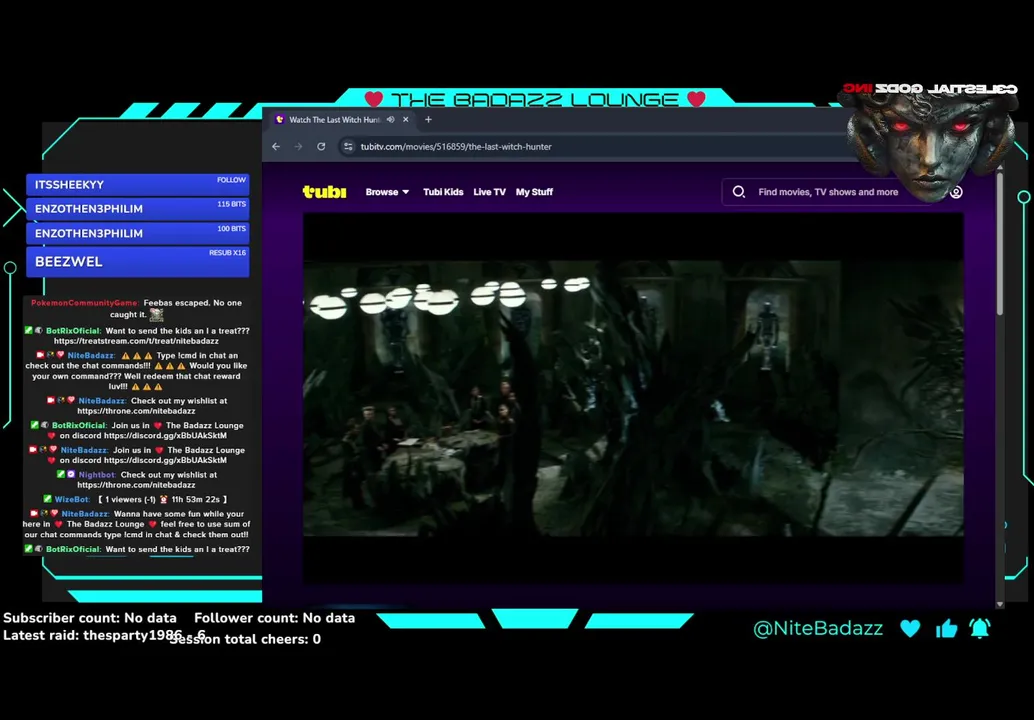Click Follower count label
Screen dimensions: 1034x720
tap(274, 618)
